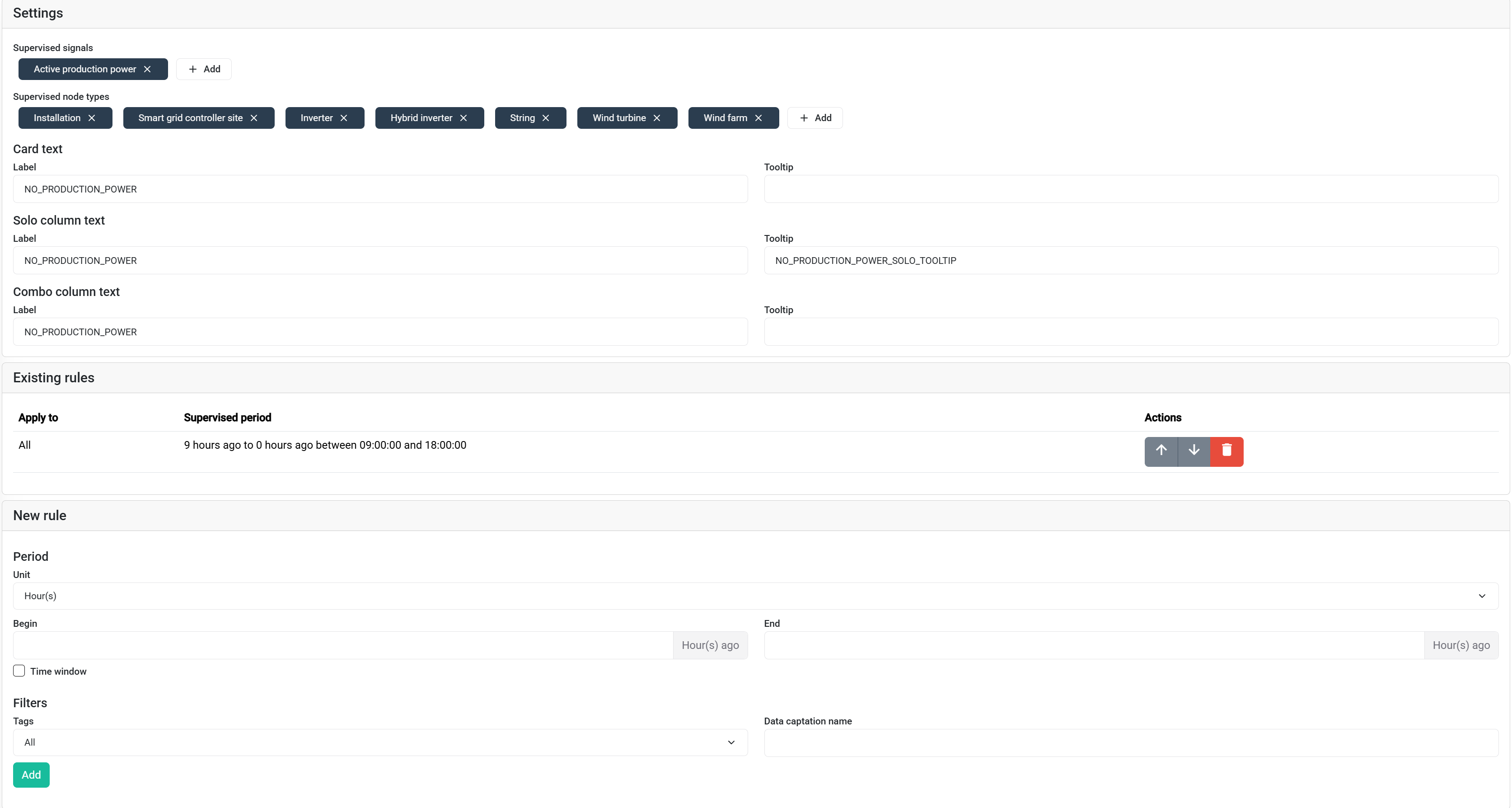Remove the Installation node type

click(92, 118)
